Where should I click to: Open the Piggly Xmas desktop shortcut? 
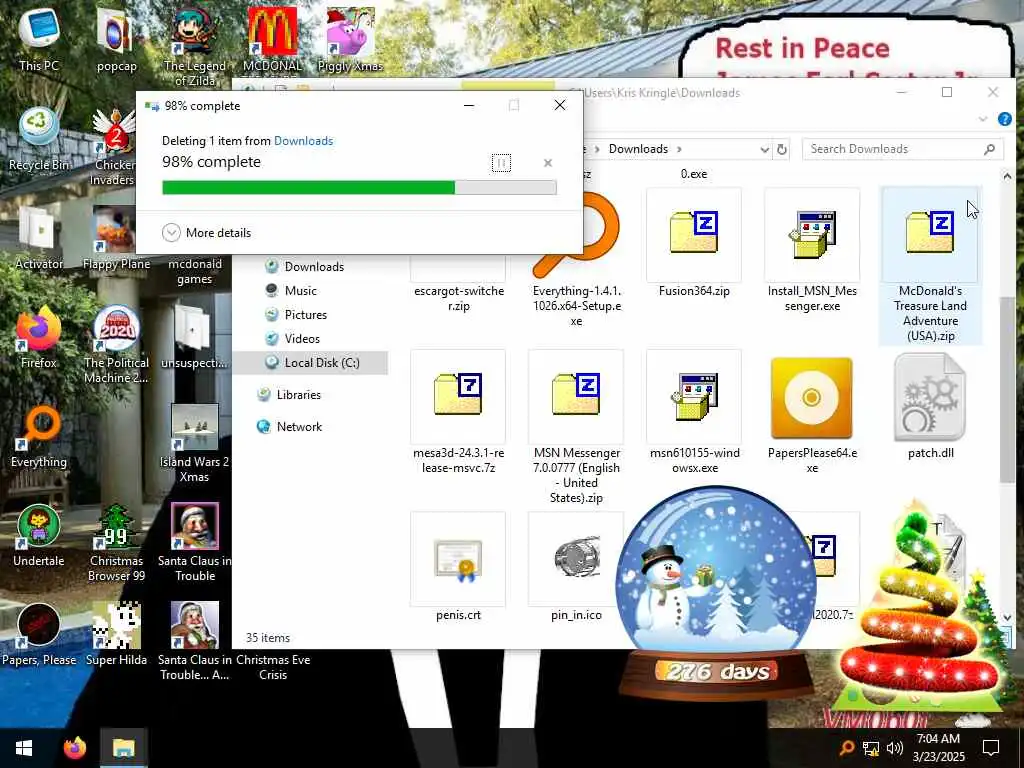click(x=350, y=39)
